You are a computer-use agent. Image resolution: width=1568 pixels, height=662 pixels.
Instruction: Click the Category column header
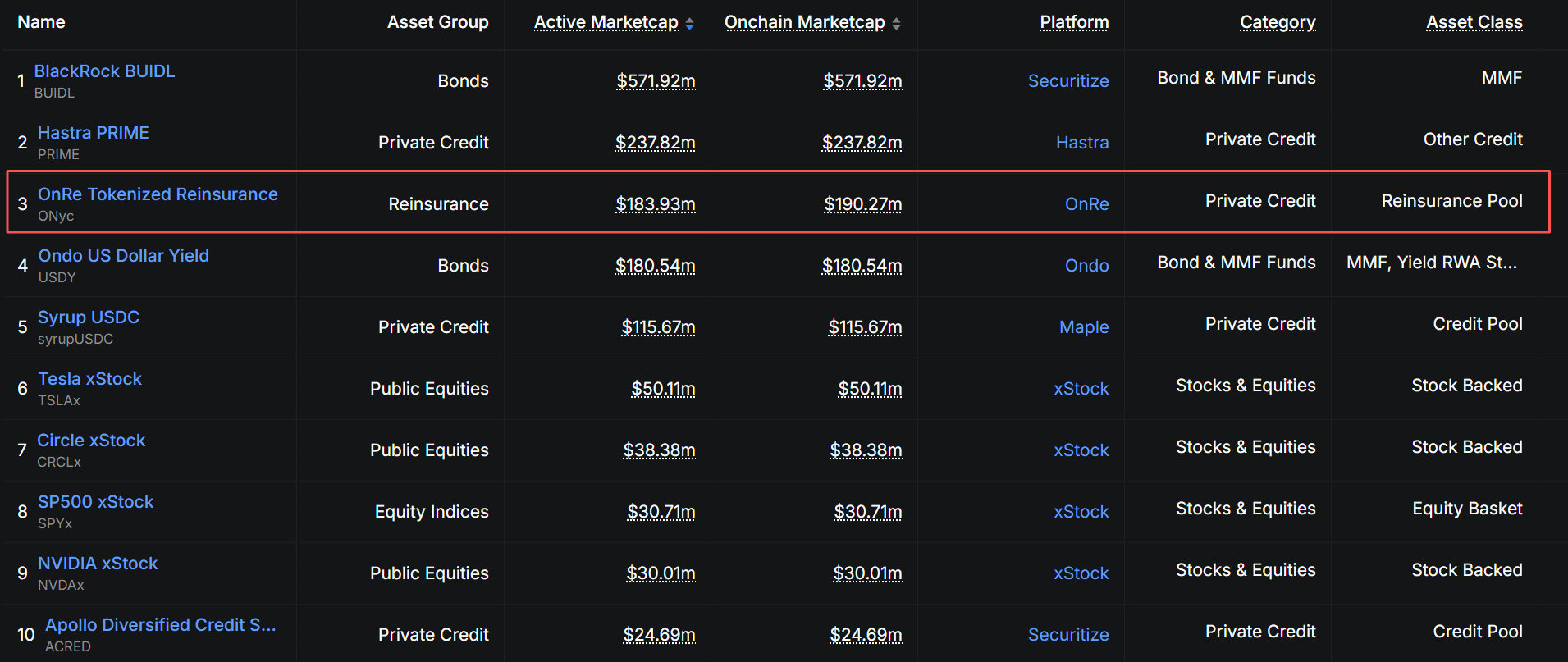(1278, 22)
